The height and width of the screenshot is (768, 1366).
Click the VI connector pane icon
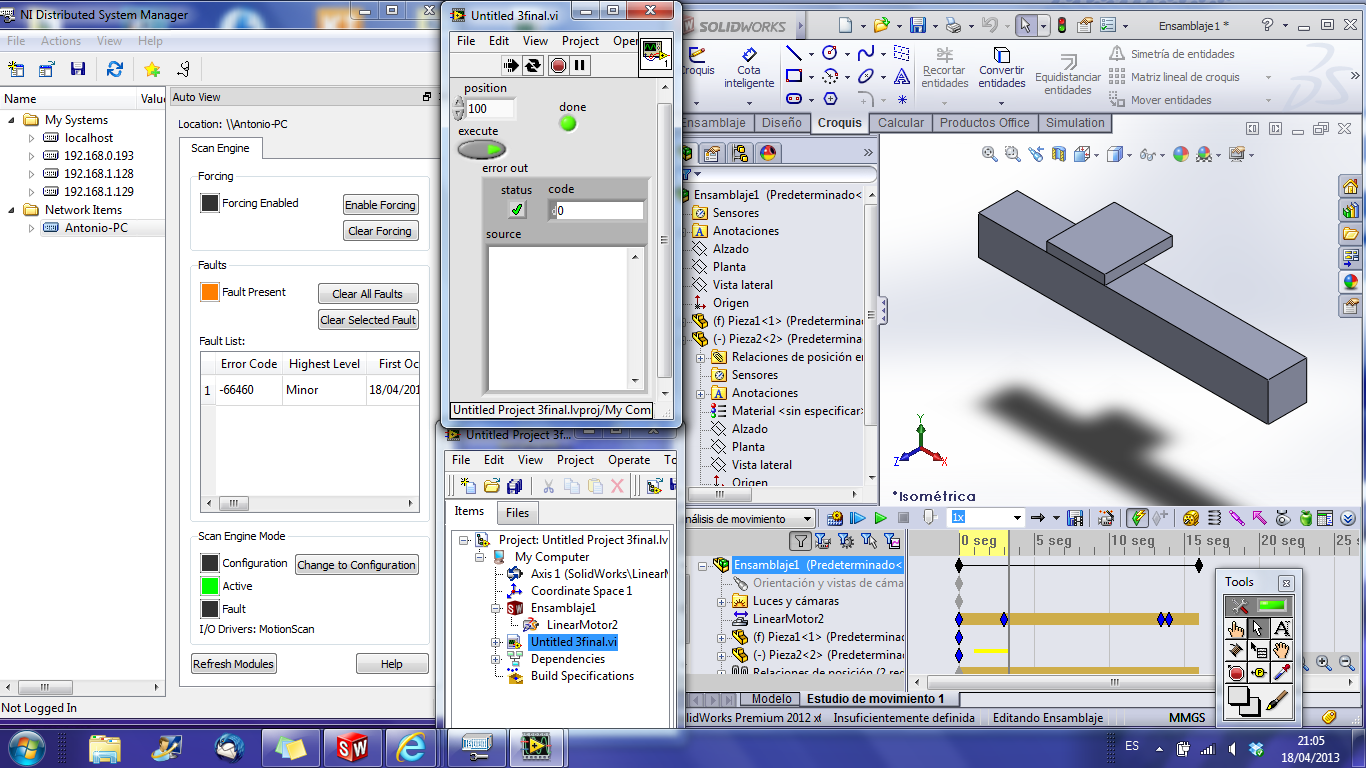[656, 56]
